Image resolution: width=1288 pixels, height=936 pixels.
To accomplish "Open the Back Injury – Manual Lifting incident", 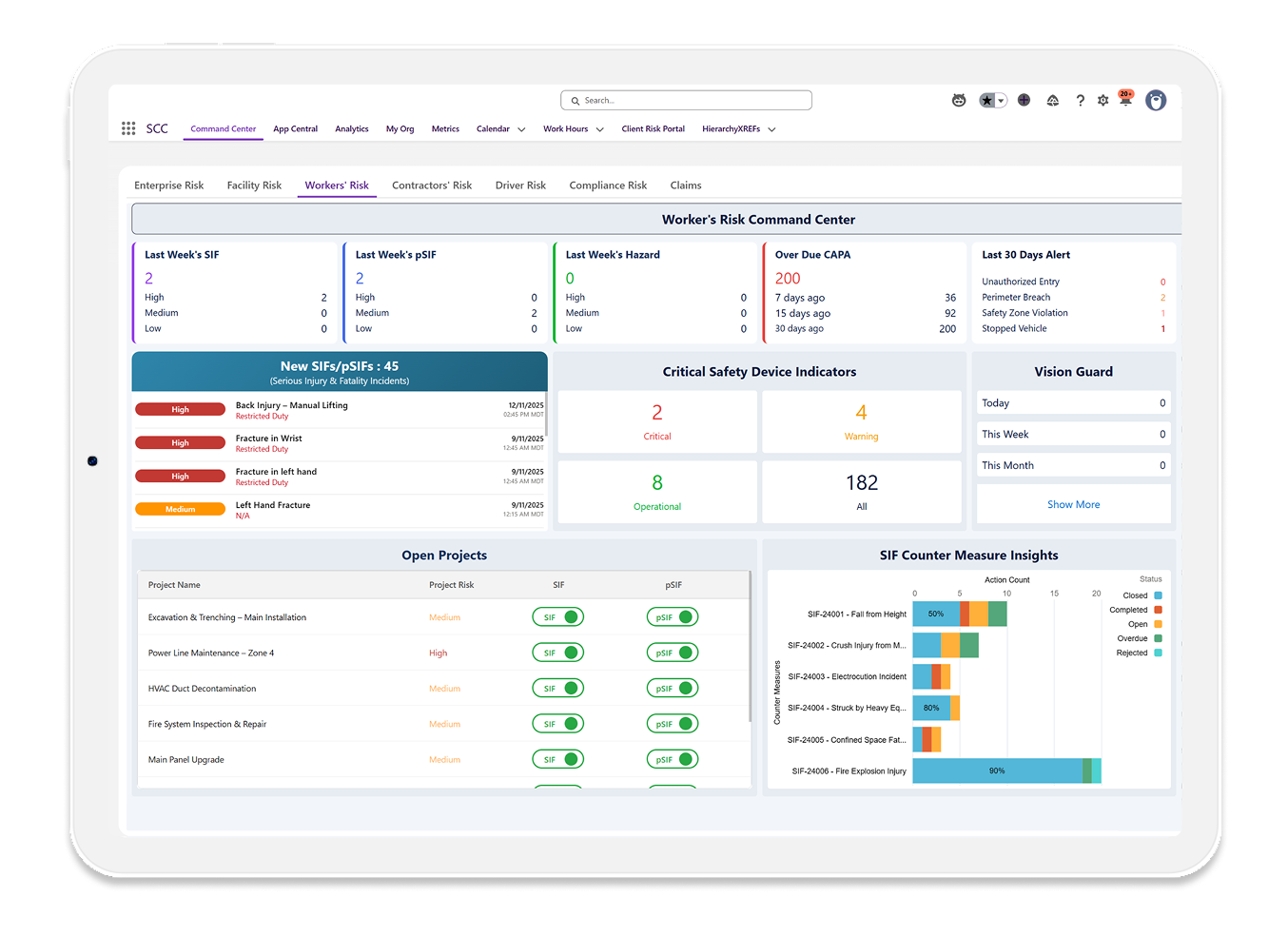I will 292,405.
